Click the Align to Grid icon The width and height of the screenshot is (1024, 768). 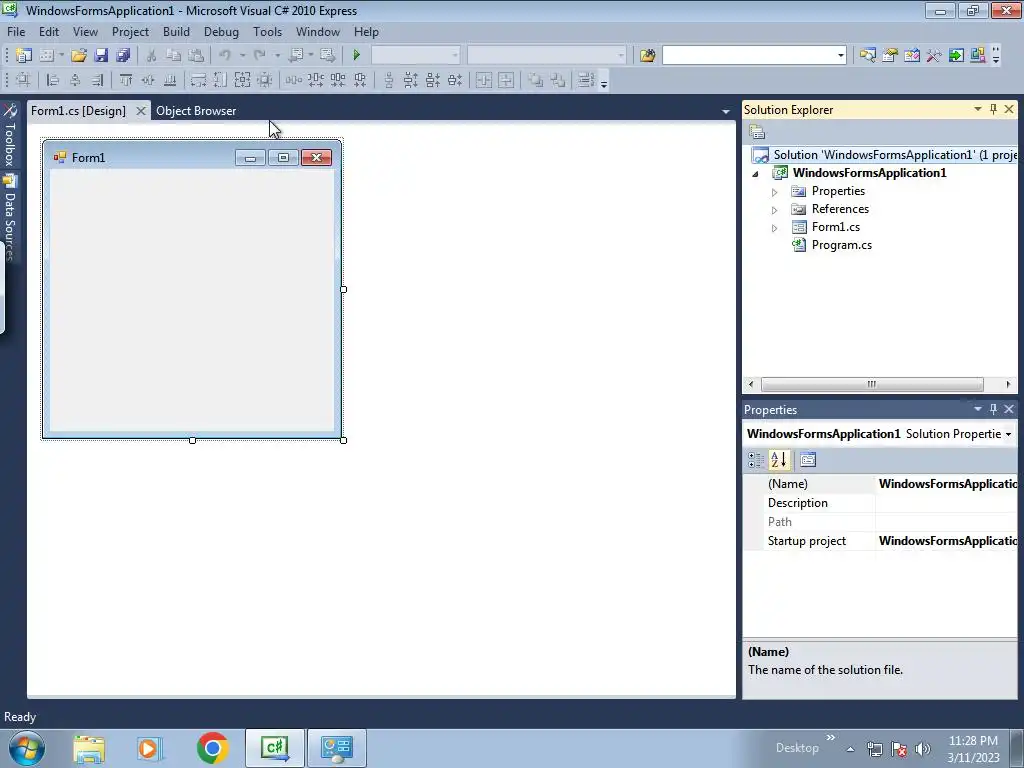[x=24, y=80]
